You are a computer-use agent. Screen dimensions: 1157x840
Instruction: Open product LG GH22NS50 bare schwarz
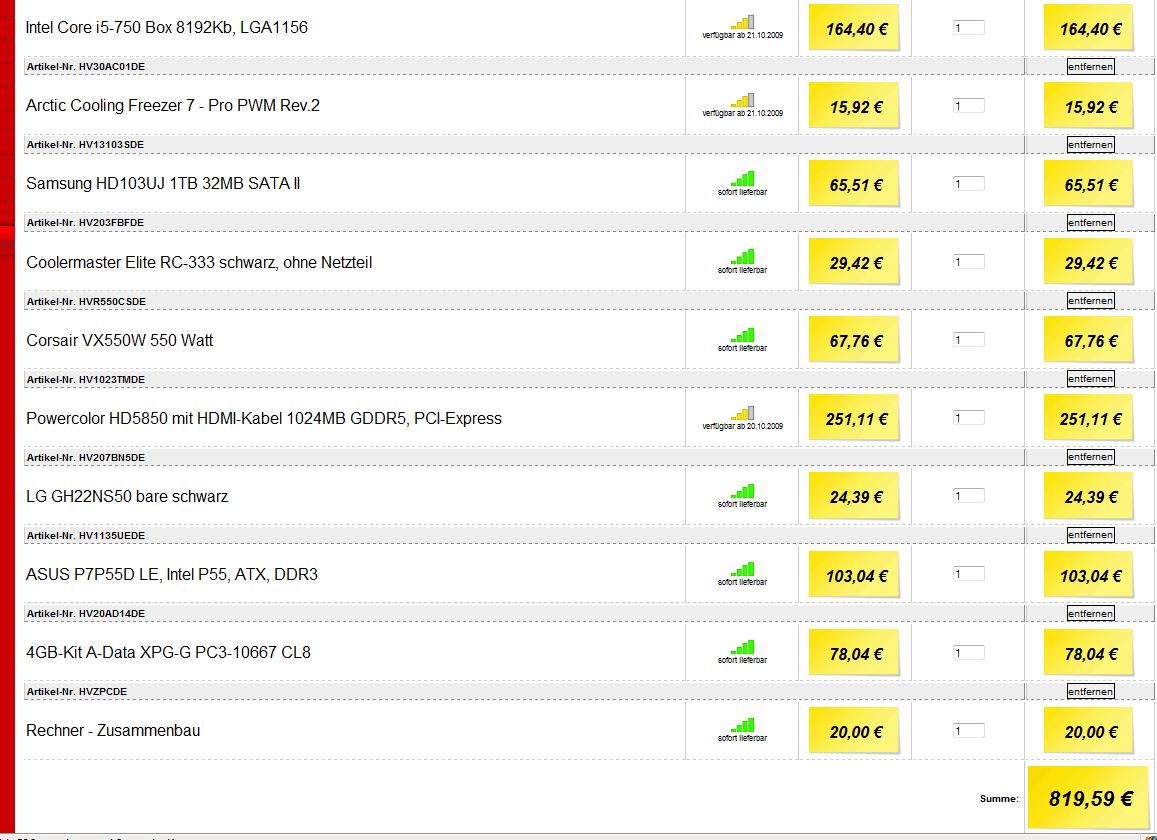point(127,497)
